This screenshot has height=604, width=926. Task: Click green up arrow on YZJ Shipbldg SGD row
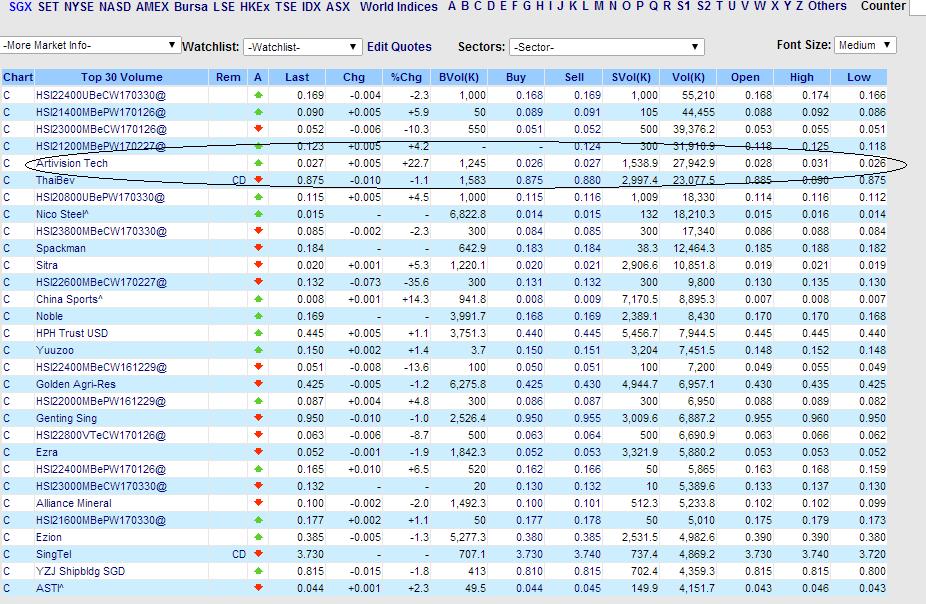(x=258, y=571)
